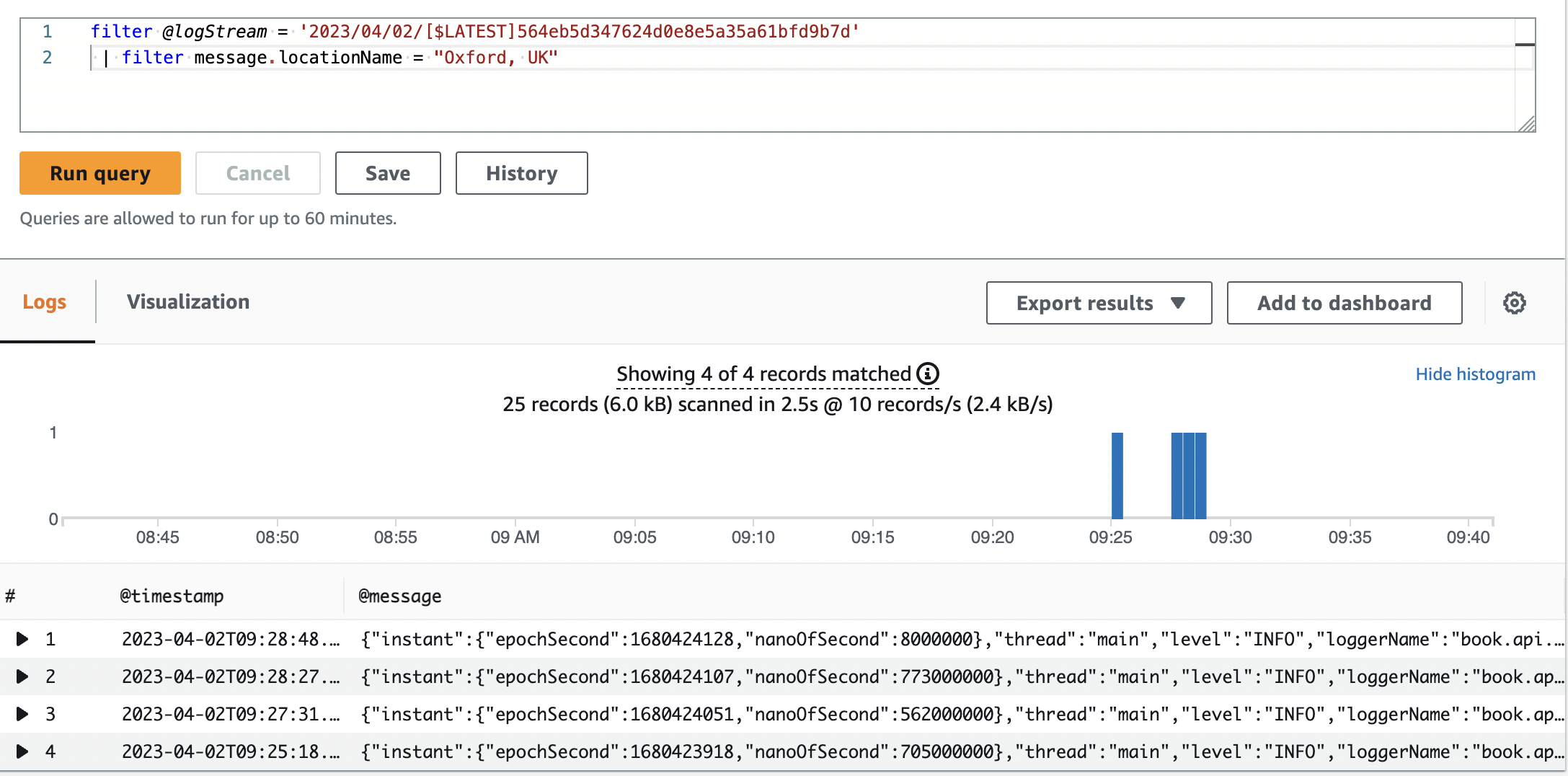
Task: Click inside the query editor line 2
Action: tap(649, 58)
